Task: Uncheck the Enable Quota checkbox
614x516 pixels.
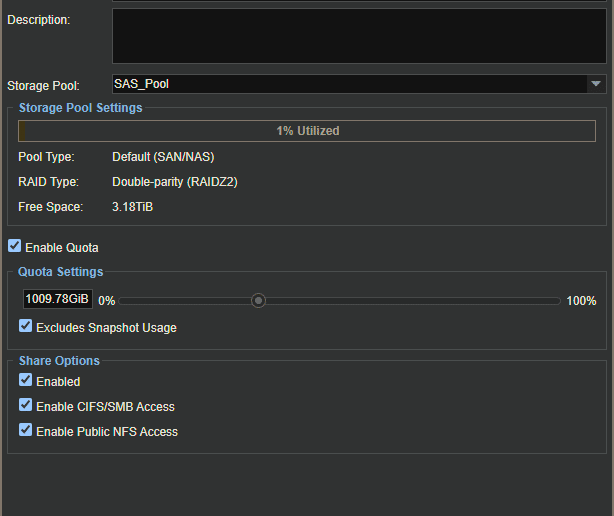Action: [14, 246]
